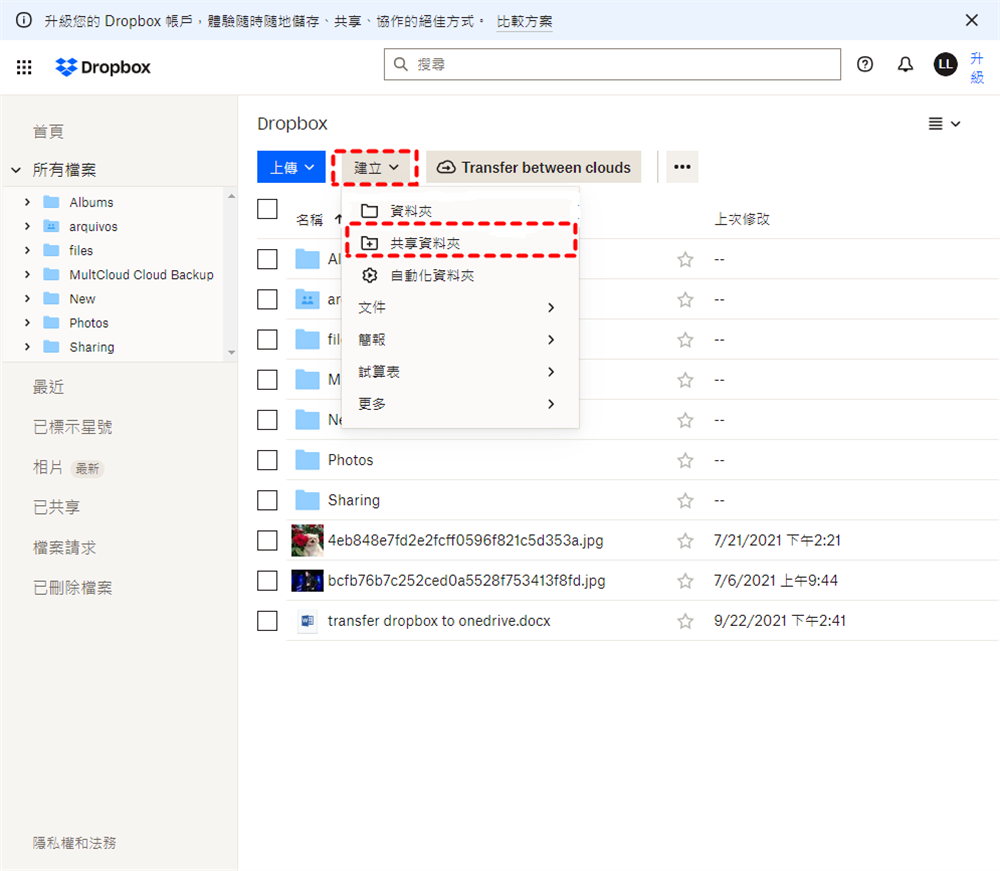Toggle the 建立 create dropdown
Screen dimensions: 1000x871
point(376,168)
